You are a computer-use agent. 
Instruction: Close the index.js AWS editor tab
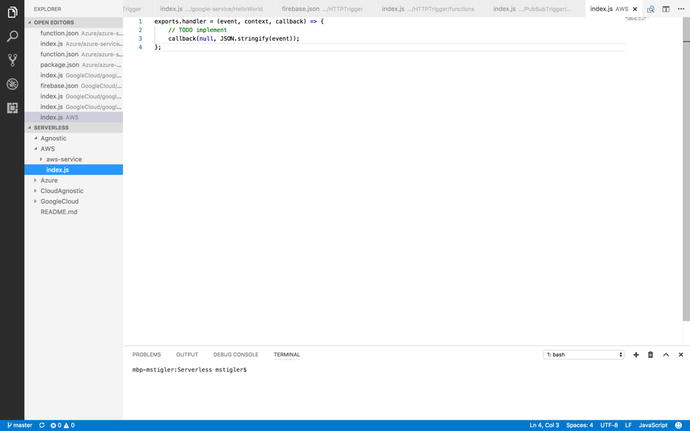(635, 9)
